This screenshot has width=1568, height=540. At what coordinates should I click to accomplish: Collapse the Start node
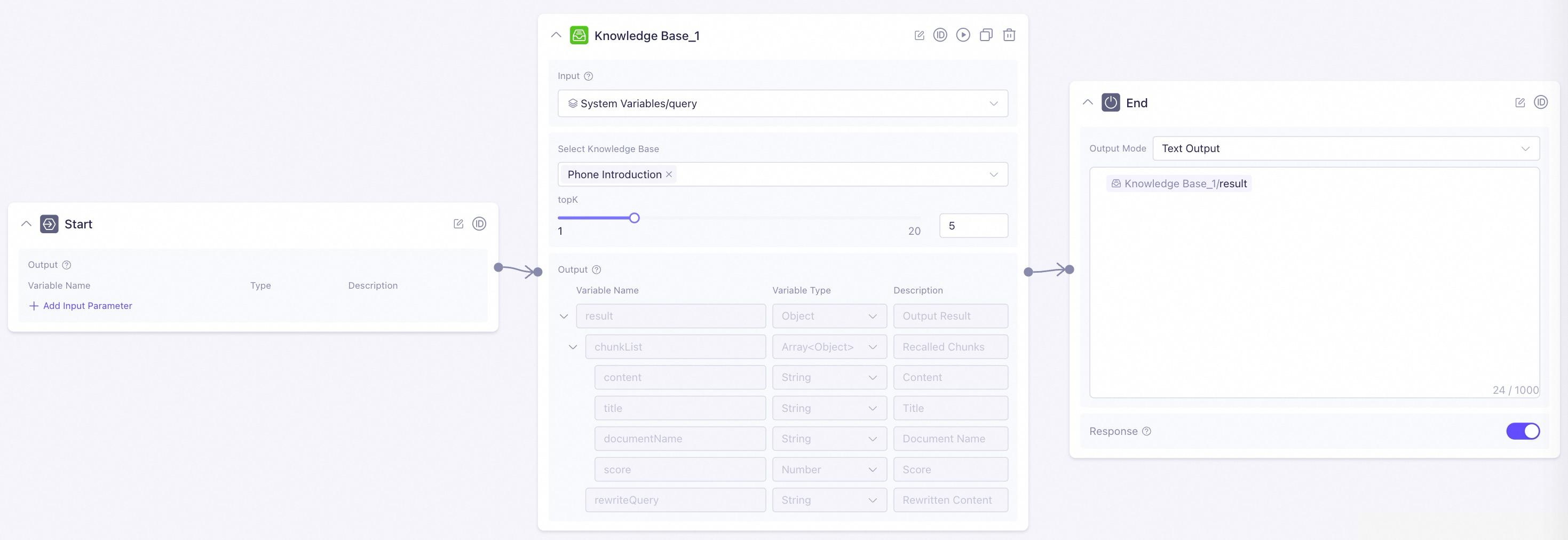coord(26,224)
